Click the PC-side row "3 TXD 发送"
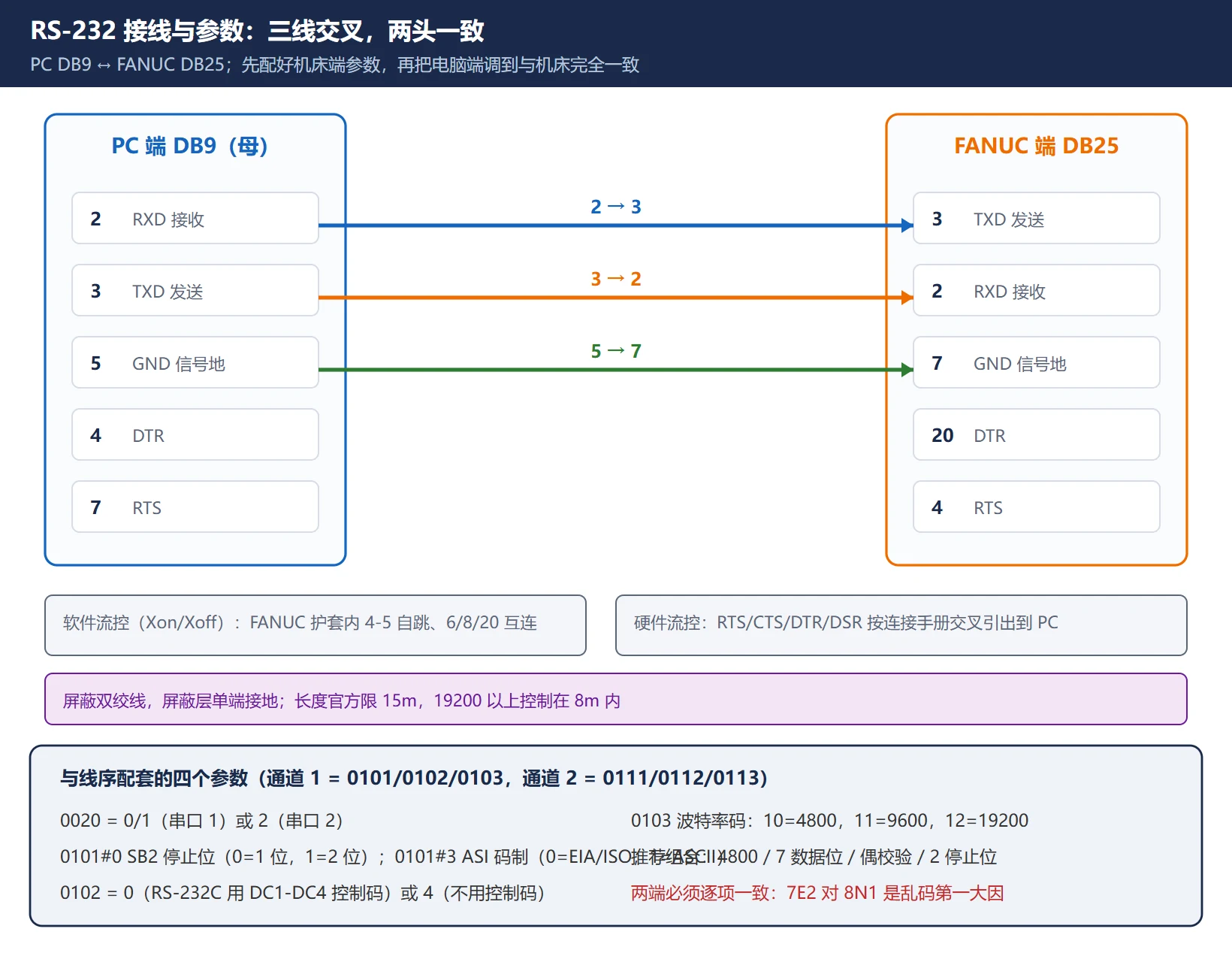This screenshot has height=962, width=1232. coord(195,290)
